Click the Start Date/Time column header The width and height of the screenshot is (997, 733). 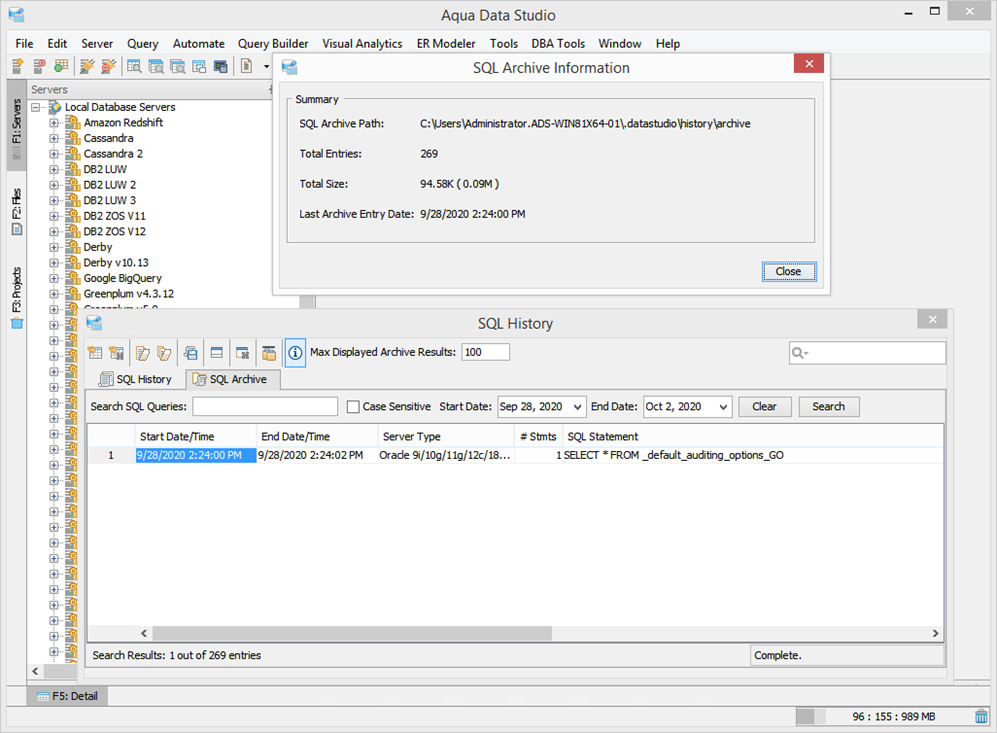pos(196,437)
